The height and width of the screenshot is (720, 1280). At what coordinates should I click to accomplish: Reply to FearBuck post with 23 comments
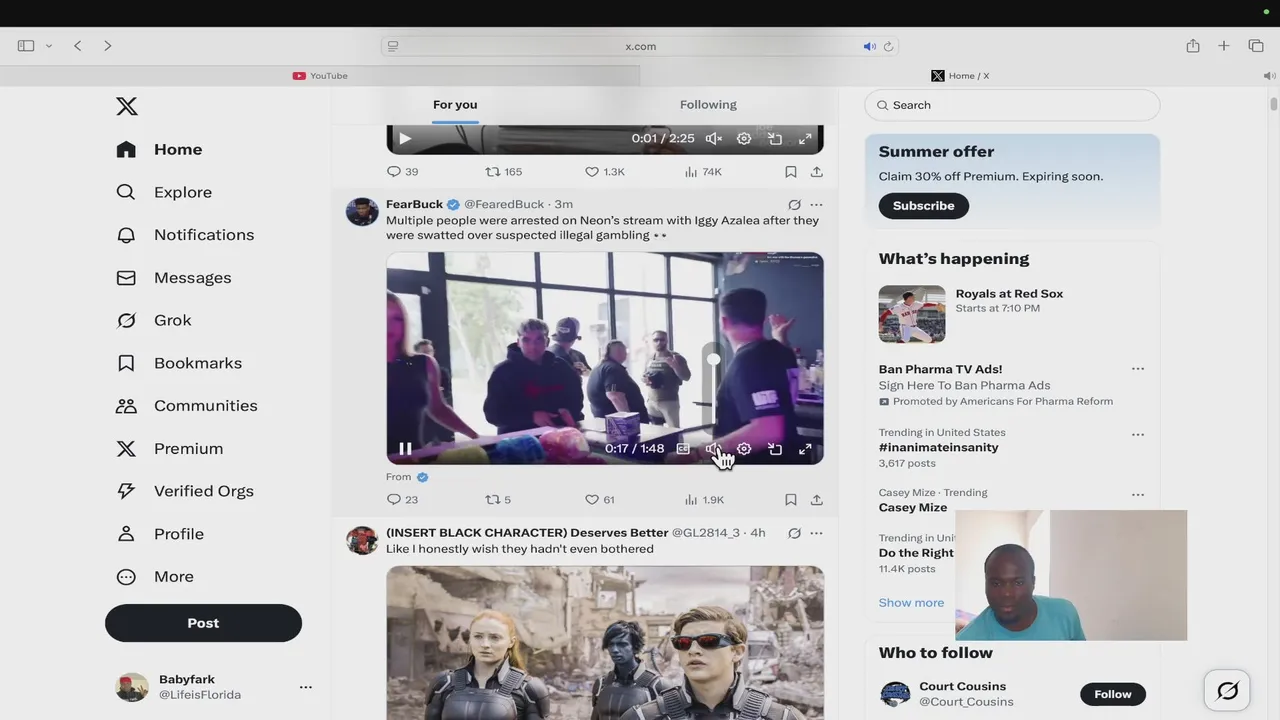(403, 500)
